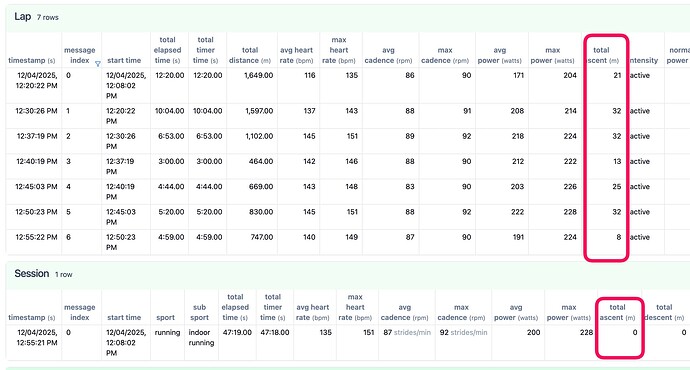
Task: Select lap 1 avg heart rate 137
Action: click(309, 111)
